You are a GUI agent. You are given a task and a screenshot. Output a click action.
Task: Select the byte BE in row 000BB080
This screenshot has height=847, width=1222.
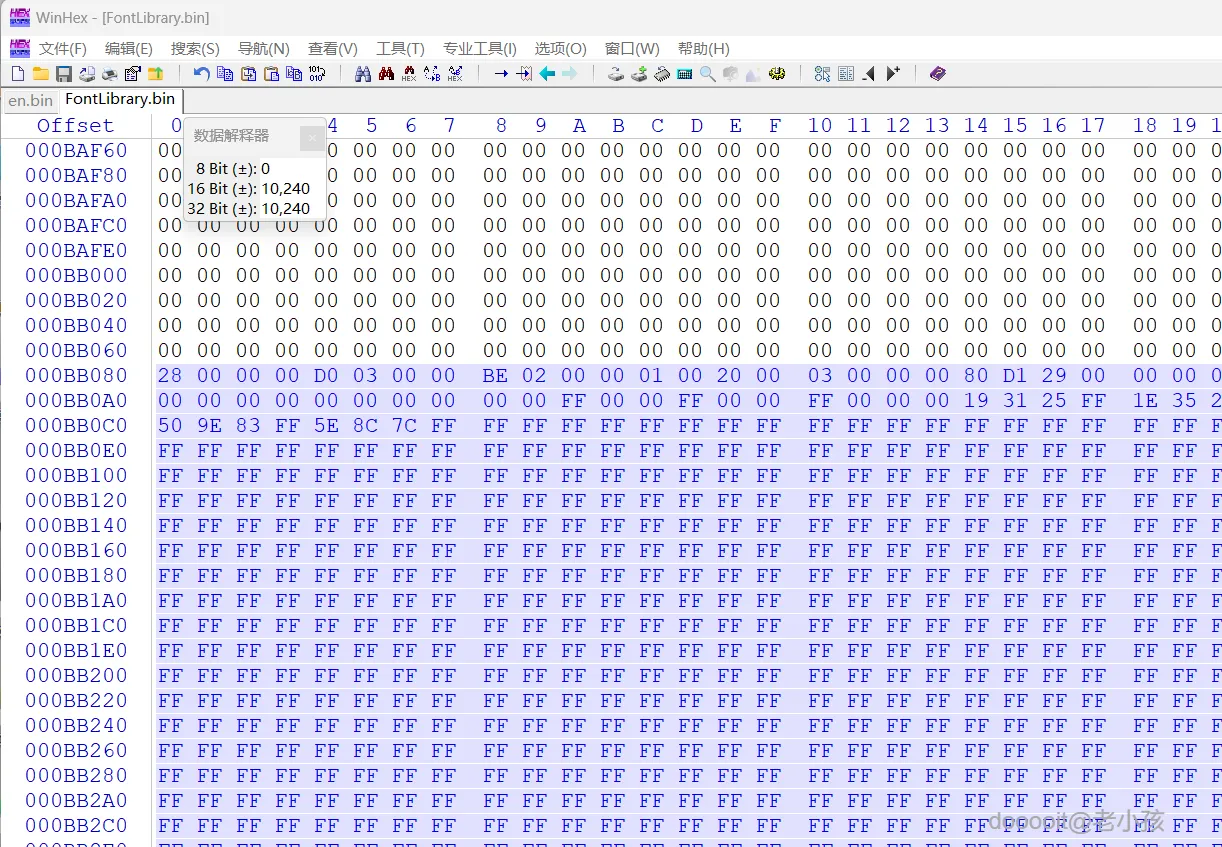pos(495,375)
